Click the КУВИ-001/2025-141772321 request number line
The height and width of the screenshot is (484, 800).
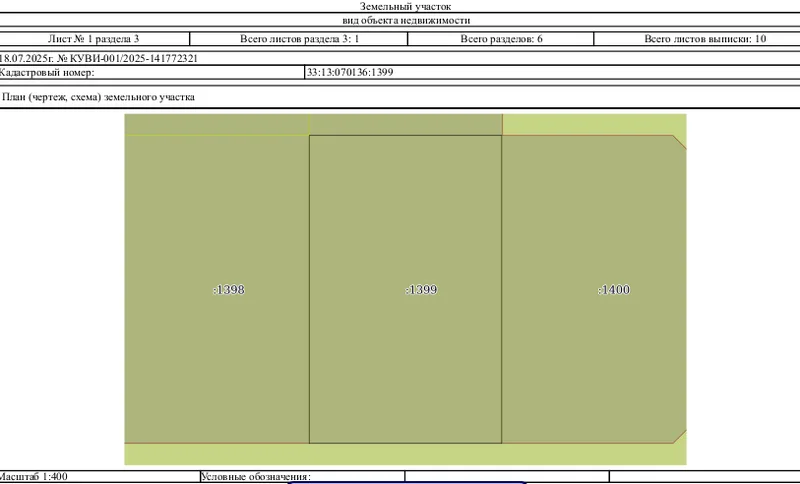point(98,58)
